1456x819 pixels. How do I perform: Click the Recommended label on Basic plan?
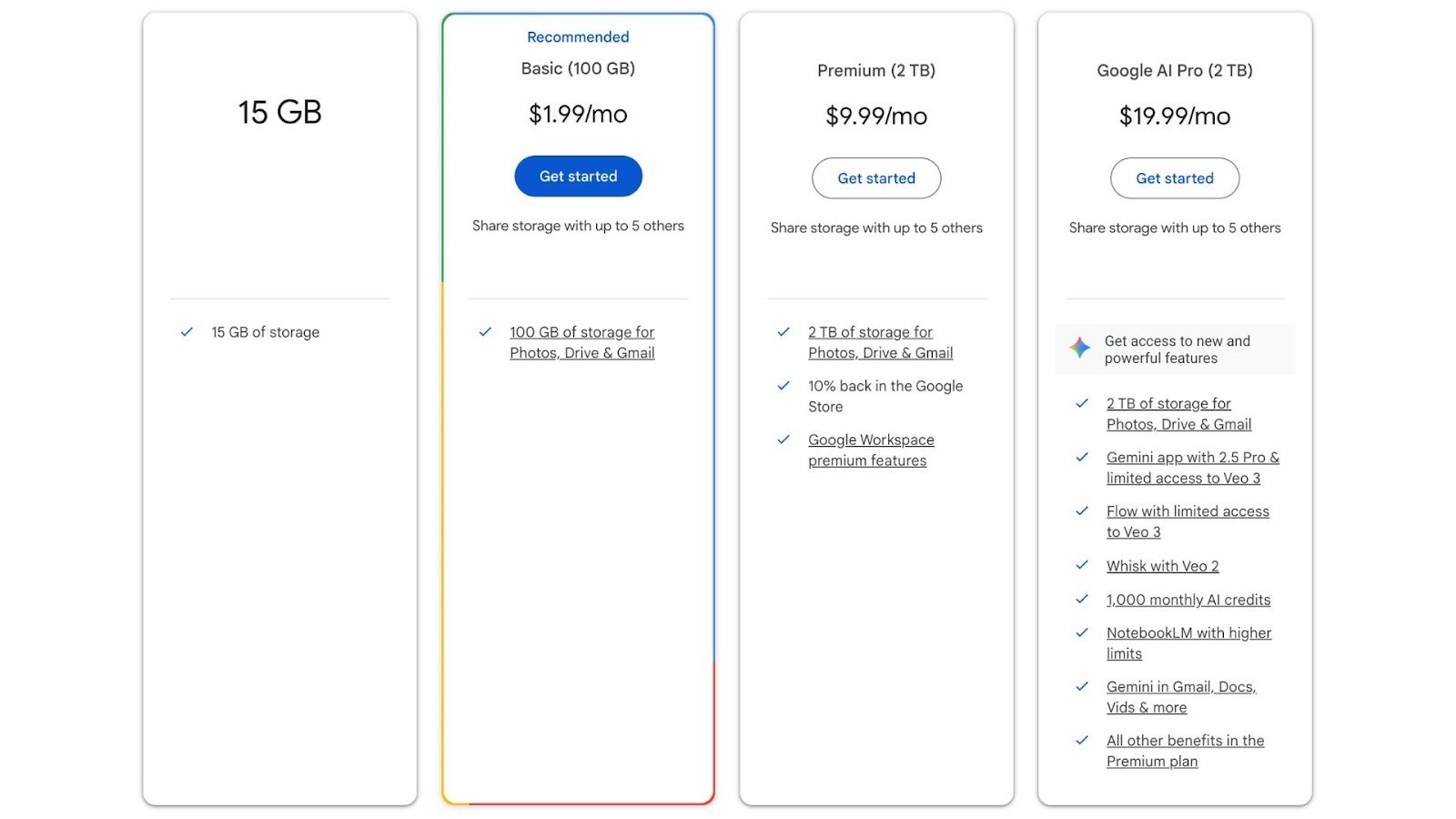pyautogui.click(x=578, y=37)
